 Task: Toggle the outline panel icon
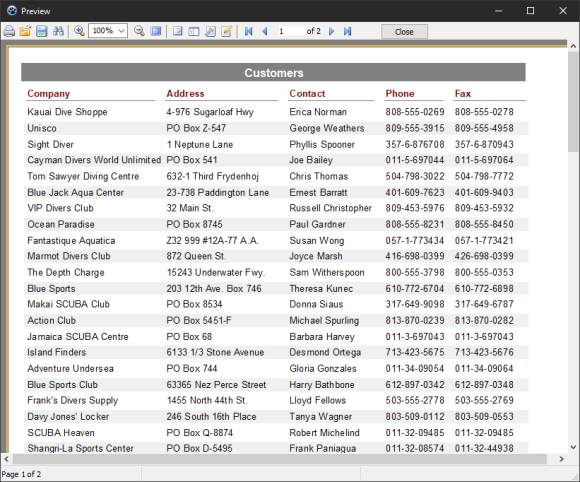point(177,31)
